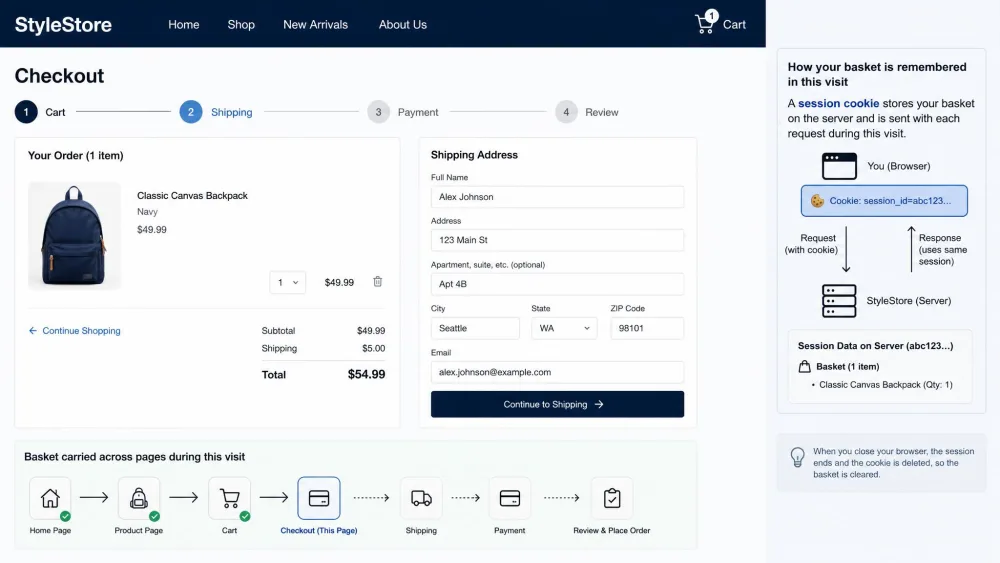Click the ZIP Code field
This screenshot has width=1000, height=563.
[647, 328]
